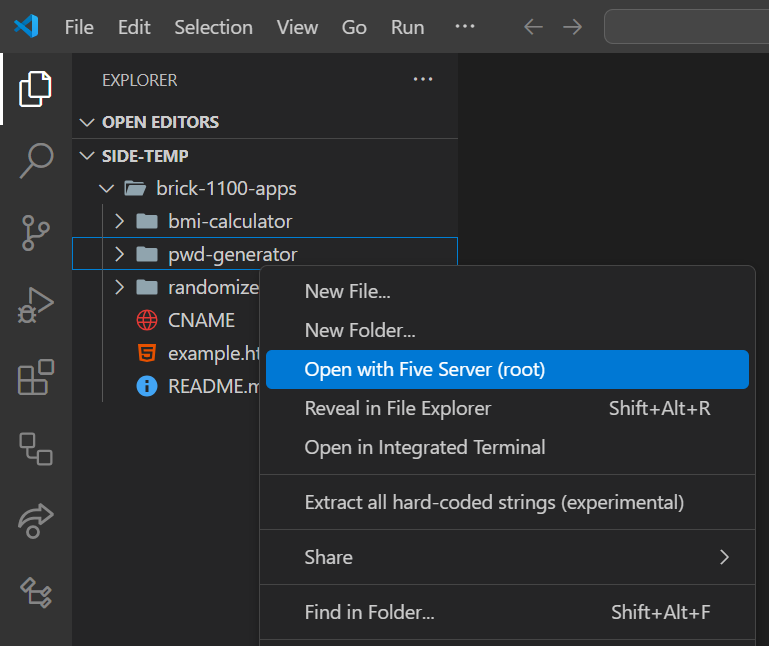Open the Run menu
The height and width of the screenshot is (646, 769).
click(408, 27)
